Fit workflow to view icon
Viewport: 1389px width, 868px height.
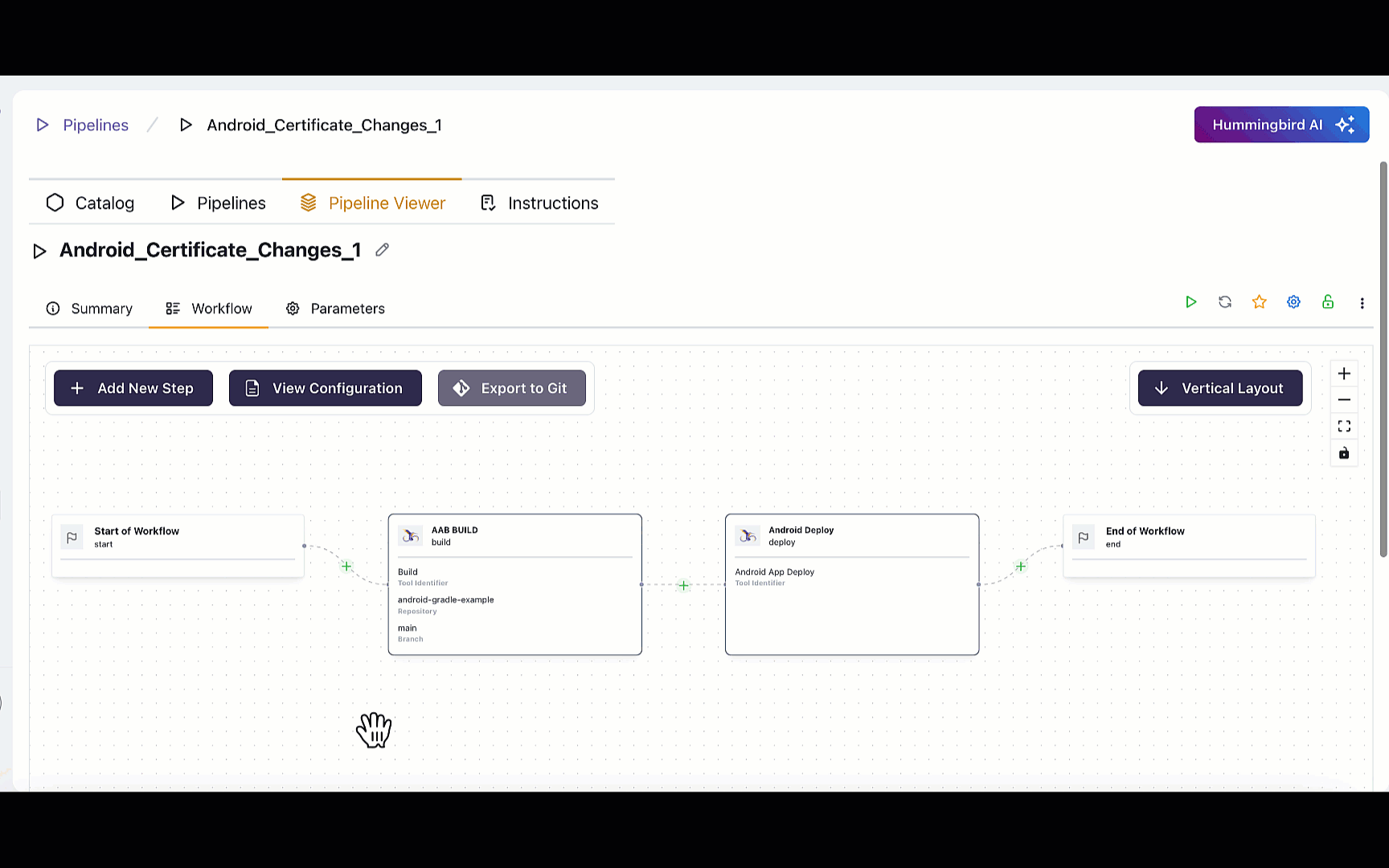coord(1343,427)
